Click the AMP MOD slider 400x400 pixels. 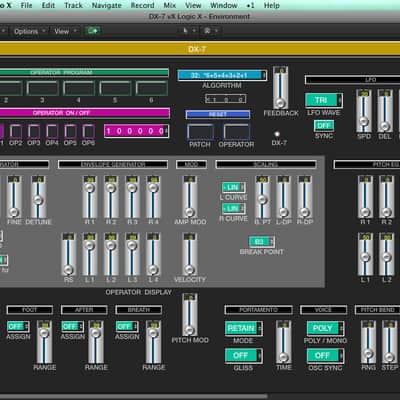[x=189, y=197]
